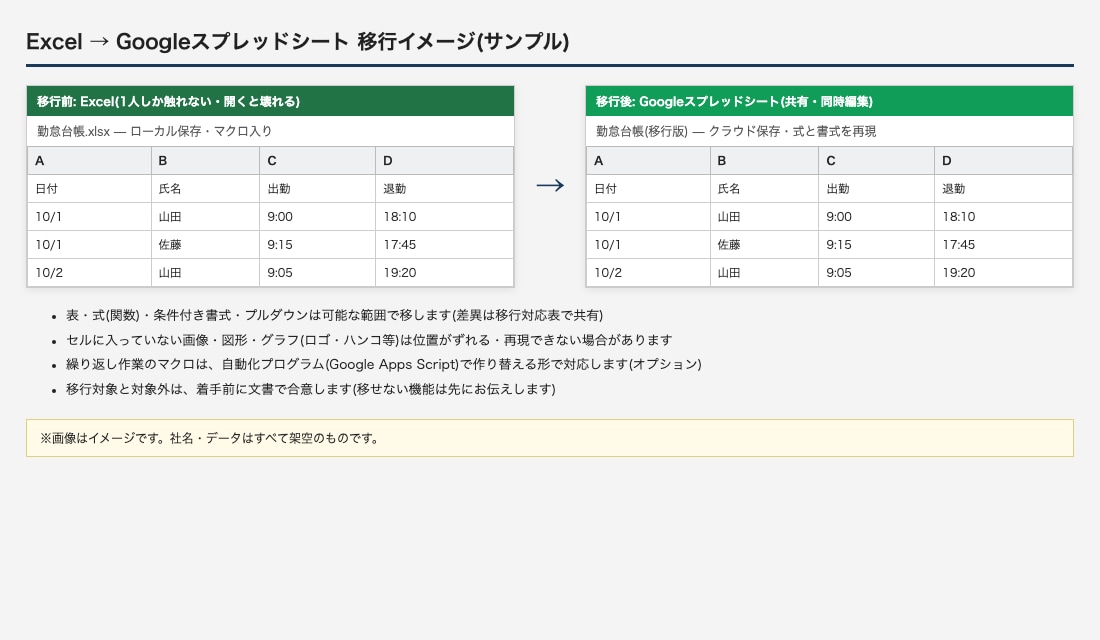
Task: Click the "佐藤" cell in the 移行前 Excel table
Action: tap(206, 245)
